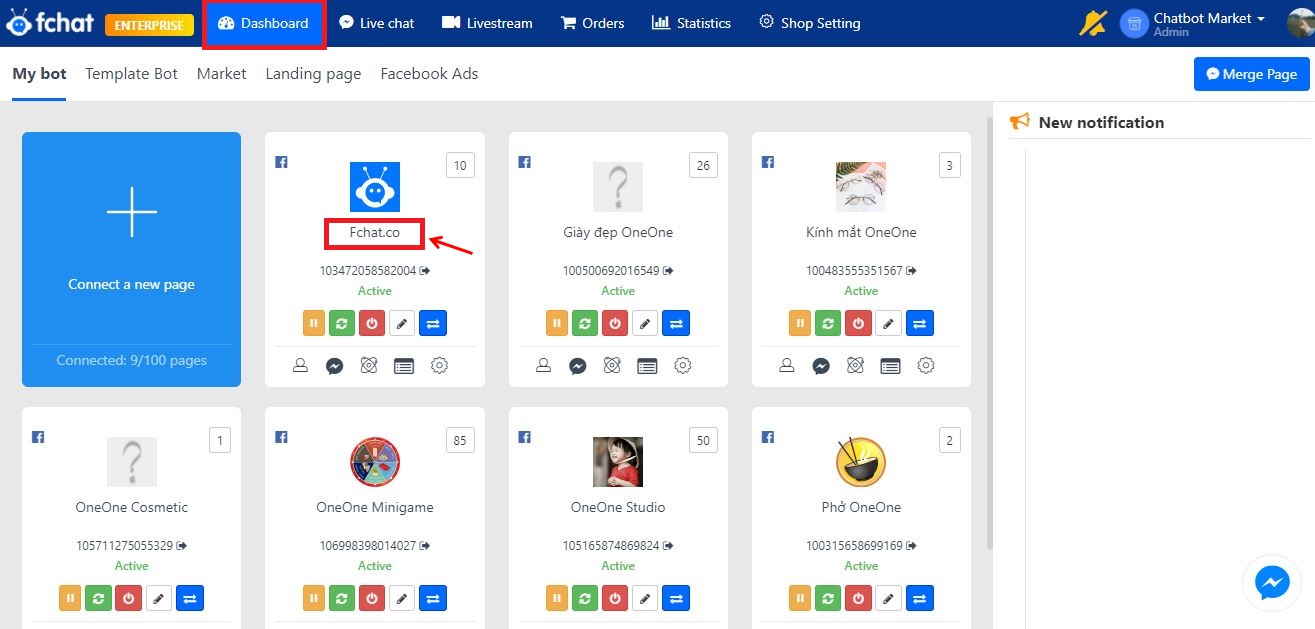Open Messenger icon under Giày đẹp OneOne

pyautogui.click(x=578, y=366)
